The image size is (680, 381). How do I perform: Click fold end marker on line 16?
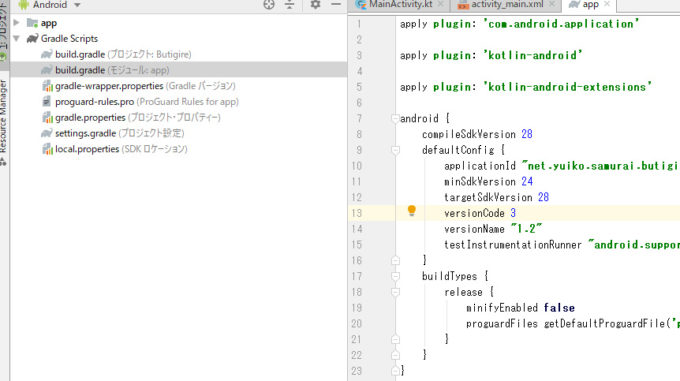point(395,261)
